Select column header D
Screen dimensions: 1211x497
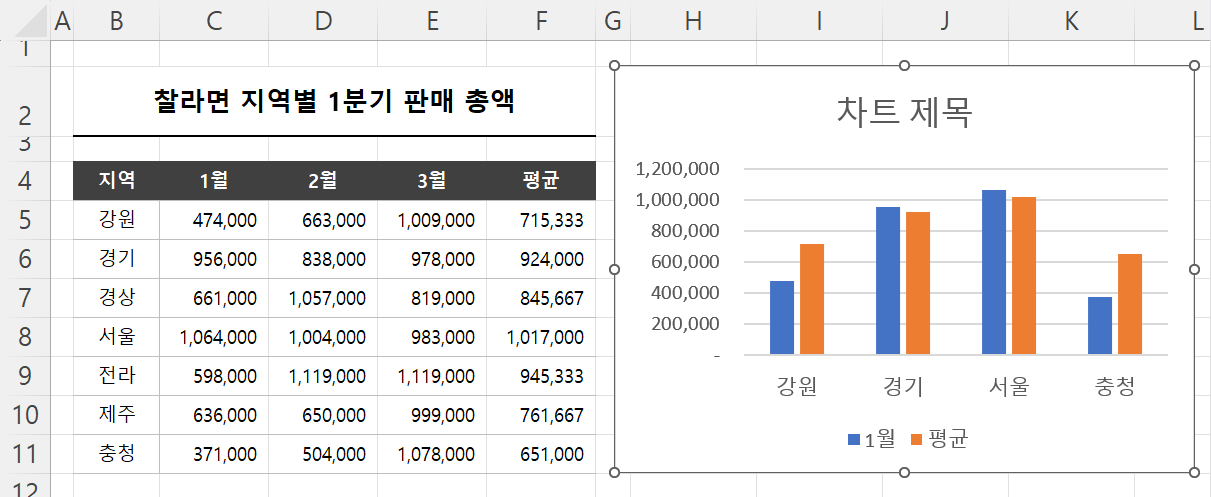click(x=323, y=20)
